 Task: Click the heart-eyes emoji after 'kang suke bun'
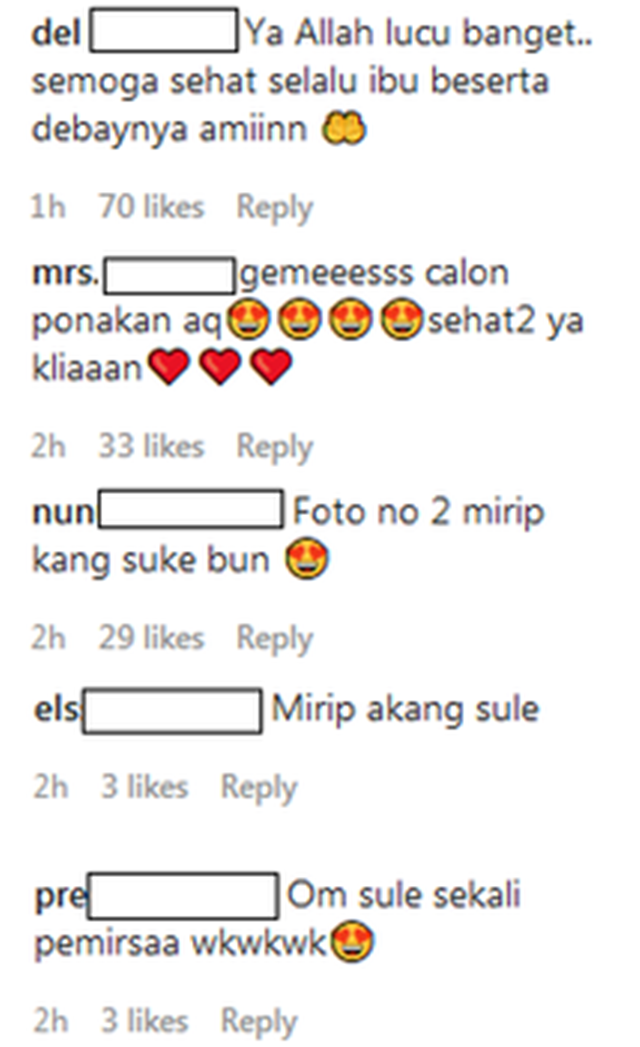(x=307, y=559)
